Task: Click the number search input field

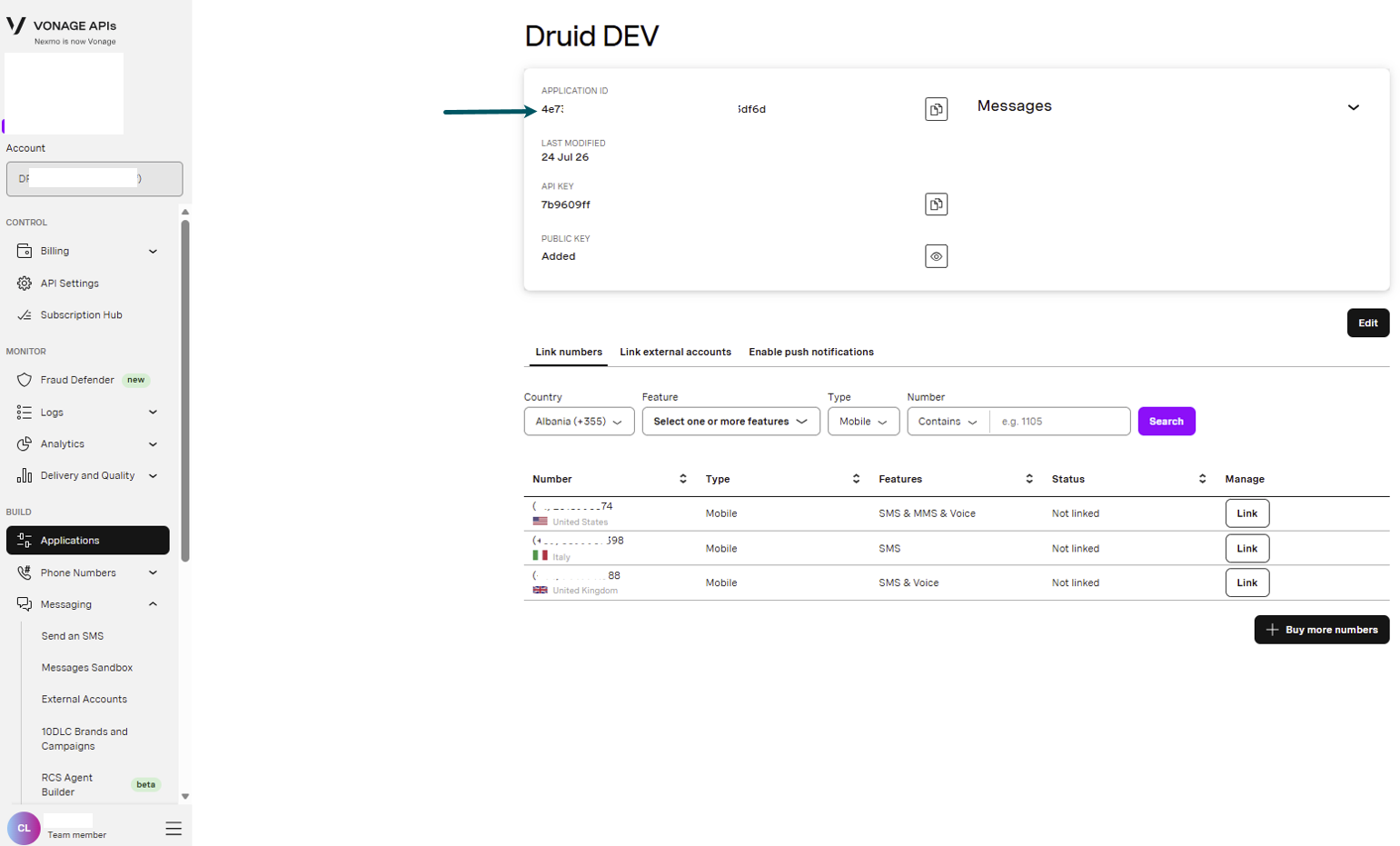Action: [1059, 422]
